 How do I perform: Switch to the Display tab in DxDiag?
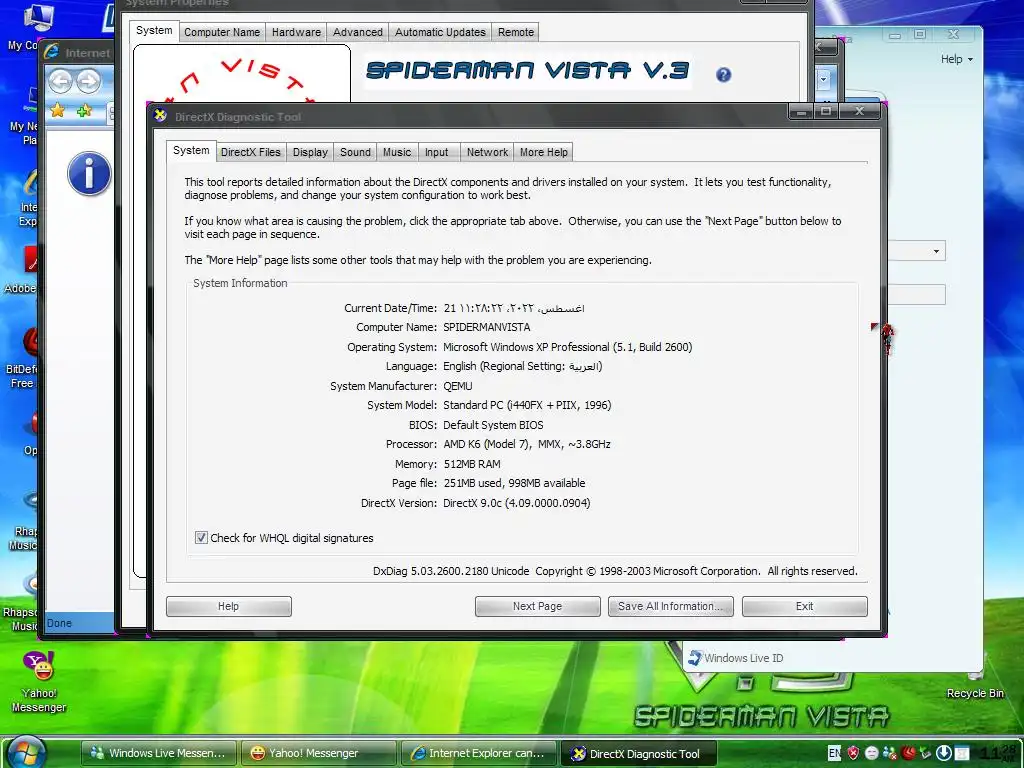[x=310, y=152]
